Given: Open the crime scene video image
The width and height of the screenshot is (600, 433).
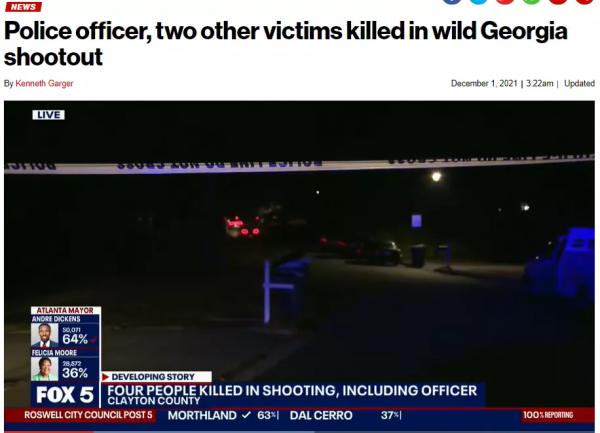Looking at the screenshot, I should point(299,267).
